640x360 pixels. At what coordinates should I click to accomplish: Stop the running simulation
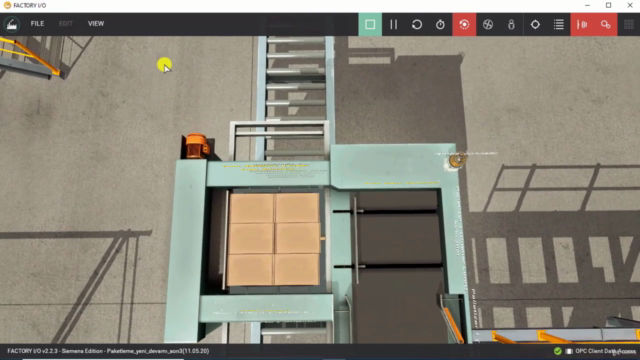[x=370, y=24]
